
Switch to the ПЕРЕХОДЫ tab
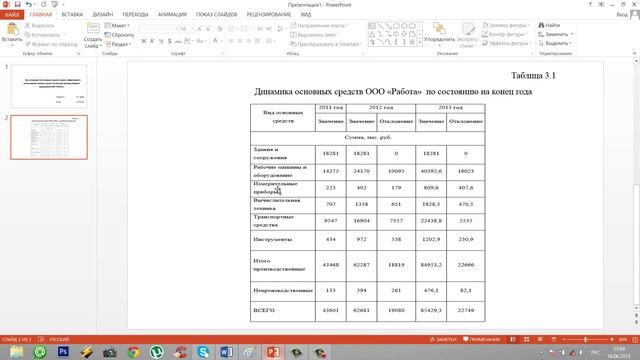click(x=135, y=14)
